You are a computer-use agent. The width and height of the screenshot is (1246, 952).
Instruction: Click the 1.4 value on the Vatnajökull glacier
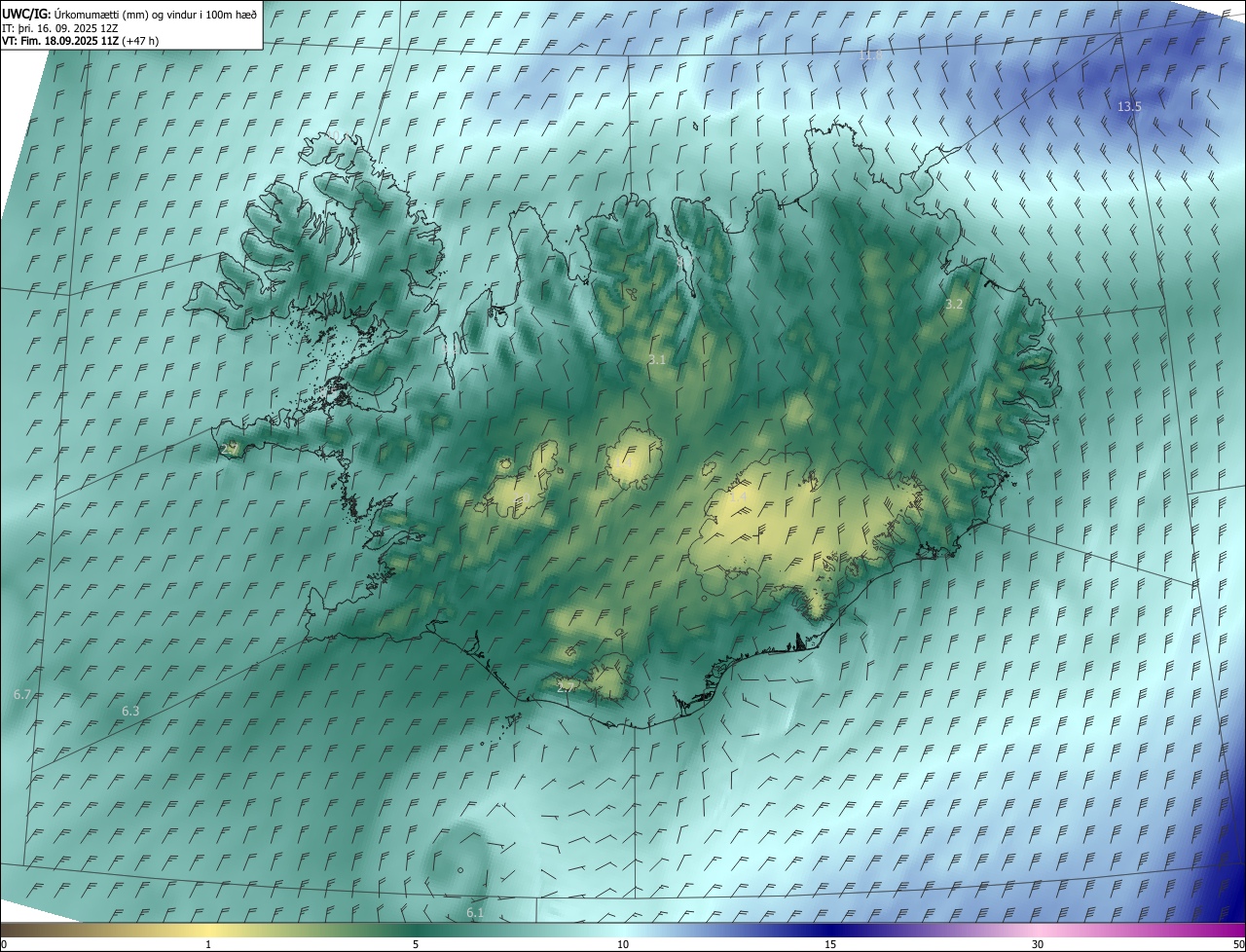tap(738, 497)
